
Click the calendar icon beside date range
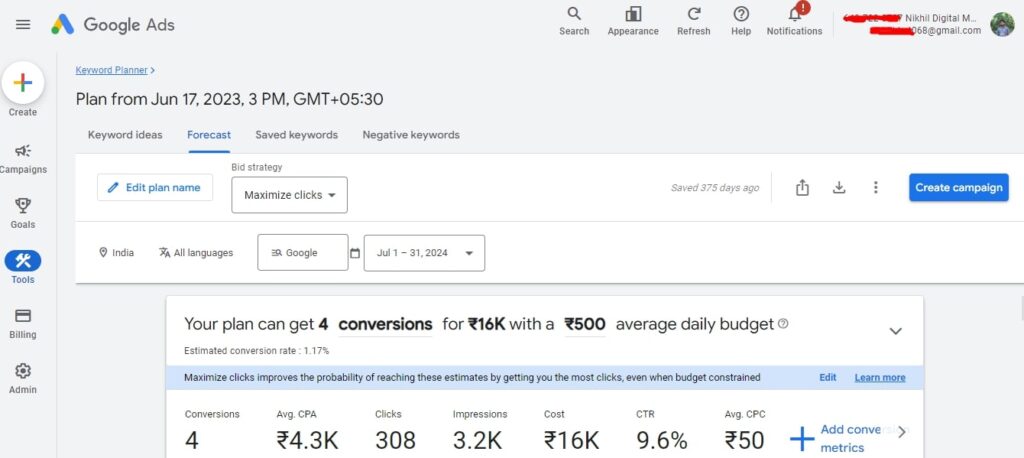click(x=355, y=254)
